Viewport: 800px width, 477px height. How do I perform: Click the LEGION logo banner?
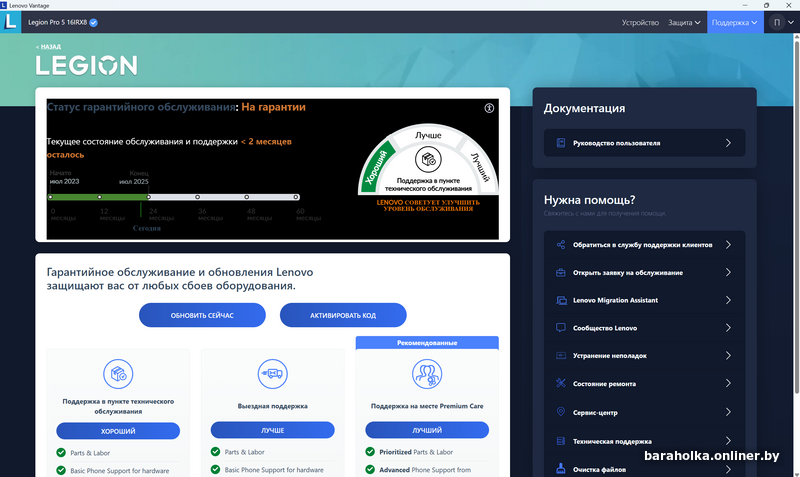(x=87, y=65)
